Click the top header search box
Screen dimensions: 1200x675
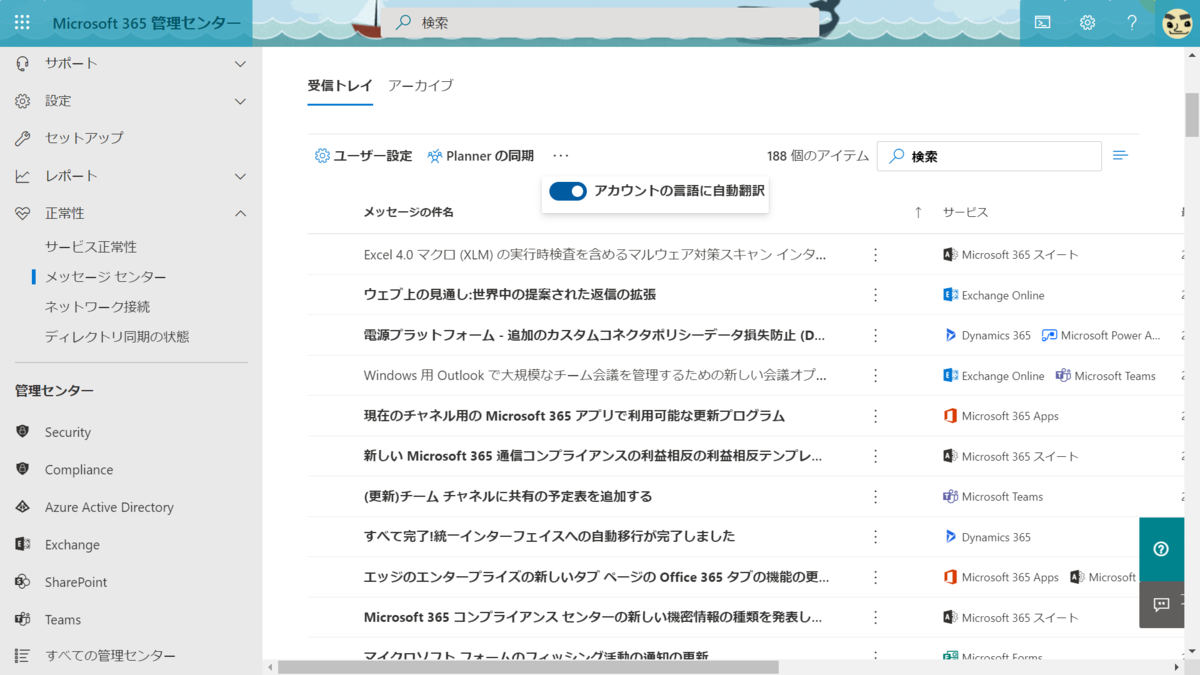tap(601, 22)
